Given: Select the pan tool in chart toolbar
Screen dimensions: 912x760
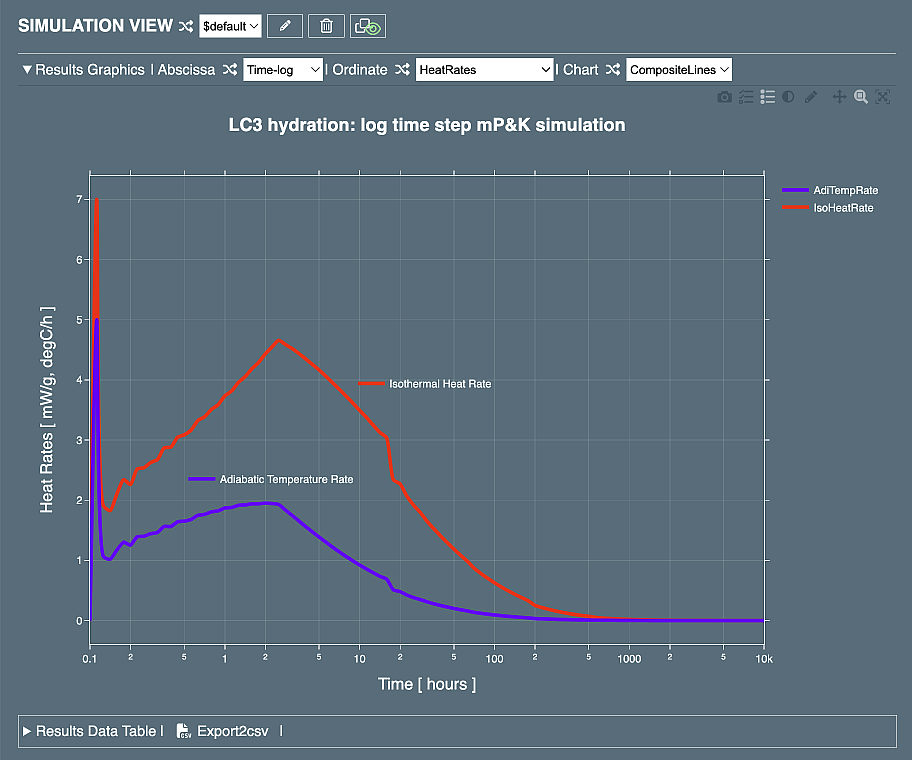Looking at the screenshot, I should point(839,97).
